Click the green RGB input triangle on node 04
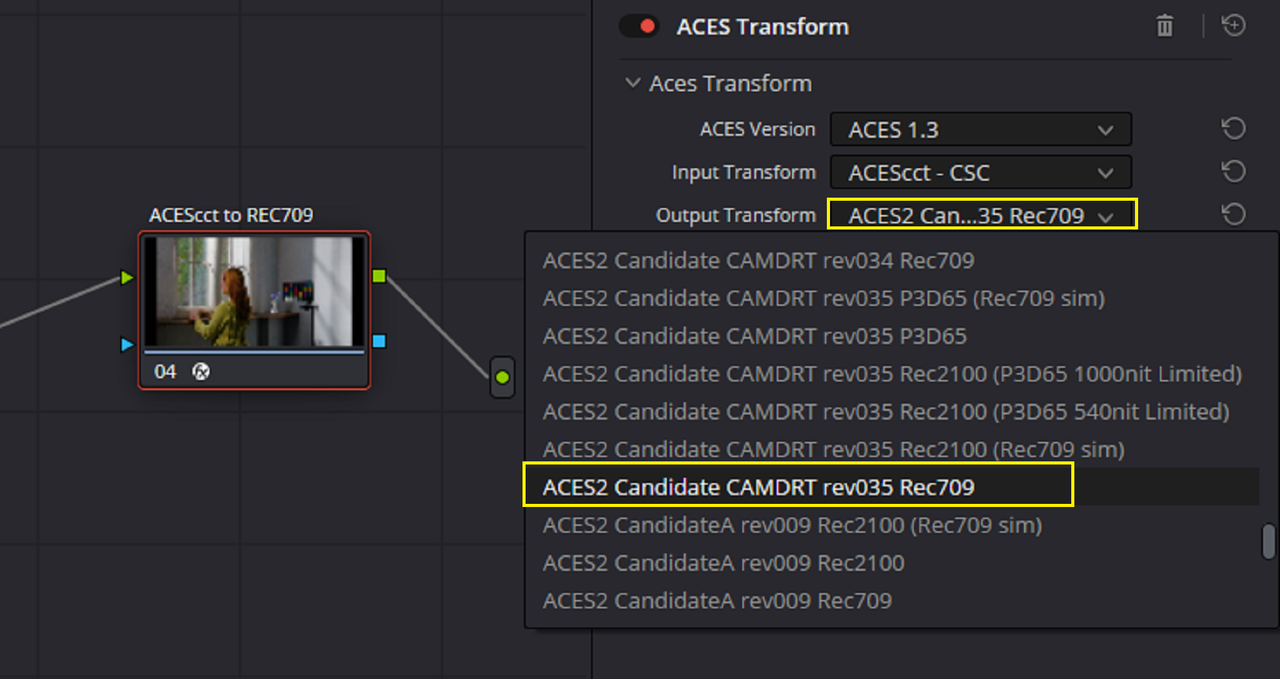This screenshot has height=679, width=1280. pos(127,277)
